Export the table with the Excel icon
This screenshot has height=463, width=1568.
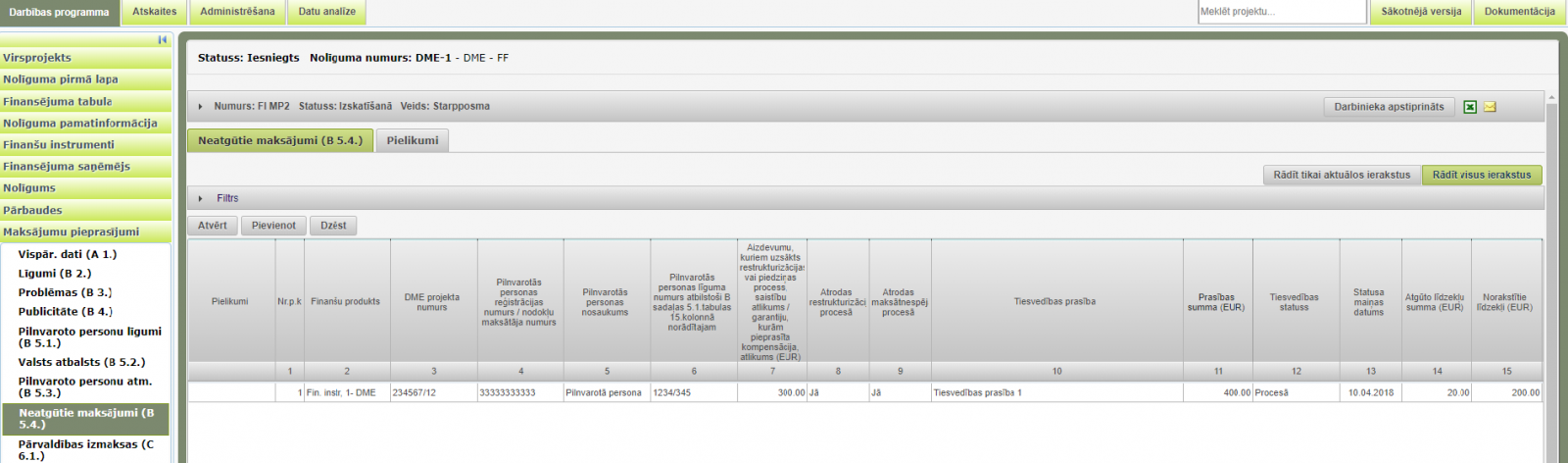1470,107
